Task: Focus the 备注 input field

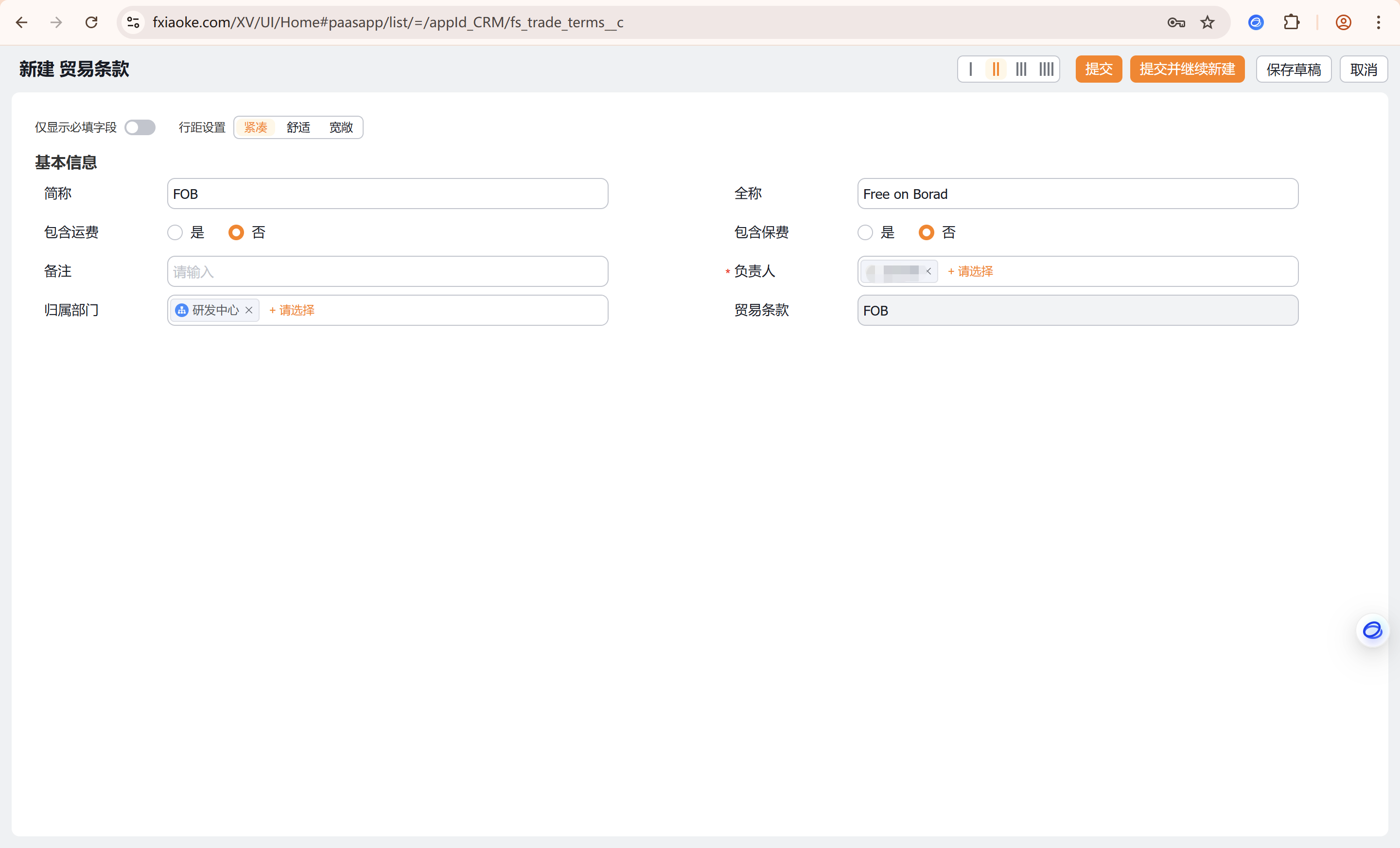Action: click(x=387, y=272)
